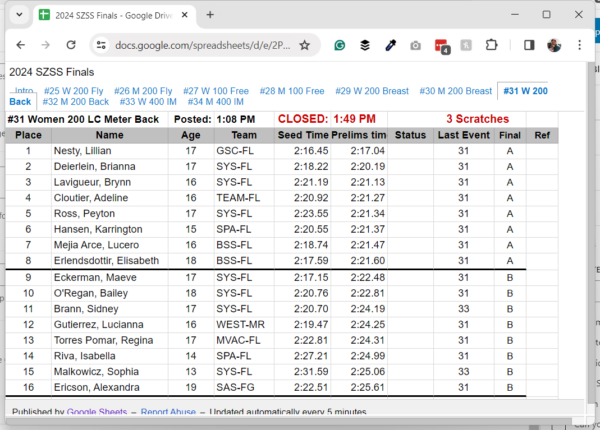The height and width of the screenshot is (430, 600).
Task: Open a new browser tab
Action: (x=210, y=15)
